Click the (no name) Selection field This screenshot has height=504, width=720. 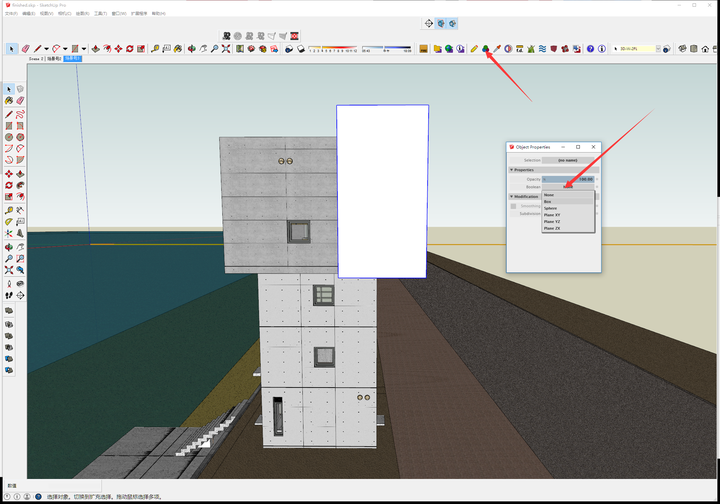coord(568,160)
